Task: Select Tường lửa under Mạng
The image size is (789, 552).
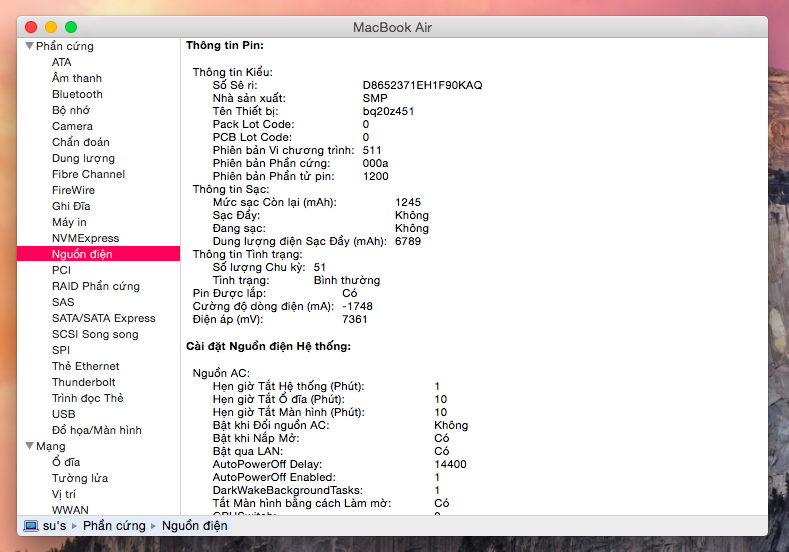Action: [x=80, y=478]
